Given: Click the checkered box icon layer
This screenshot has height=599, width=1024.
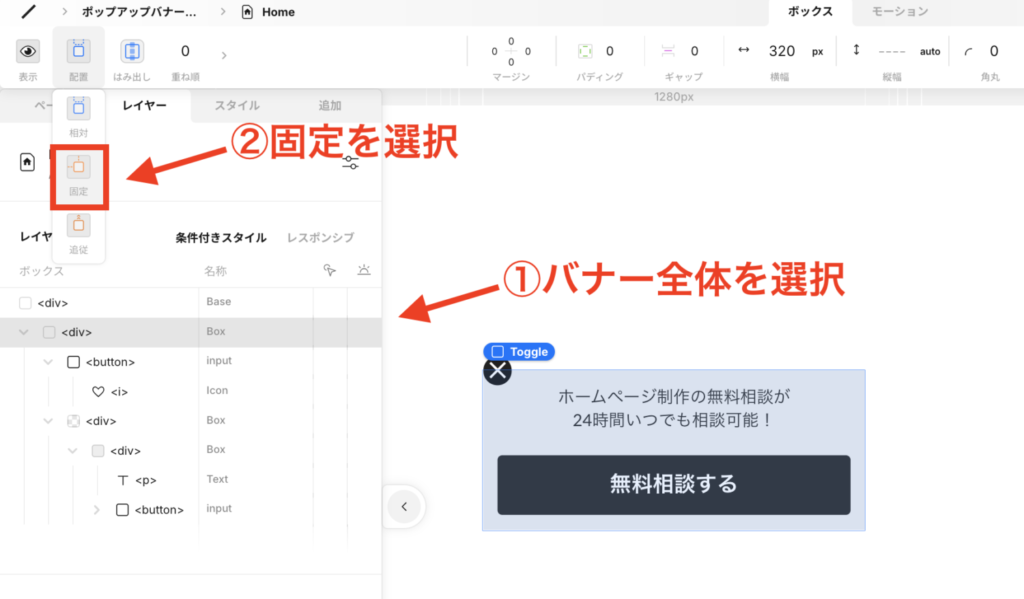Looking at the screenshot, I should [73, 421].
